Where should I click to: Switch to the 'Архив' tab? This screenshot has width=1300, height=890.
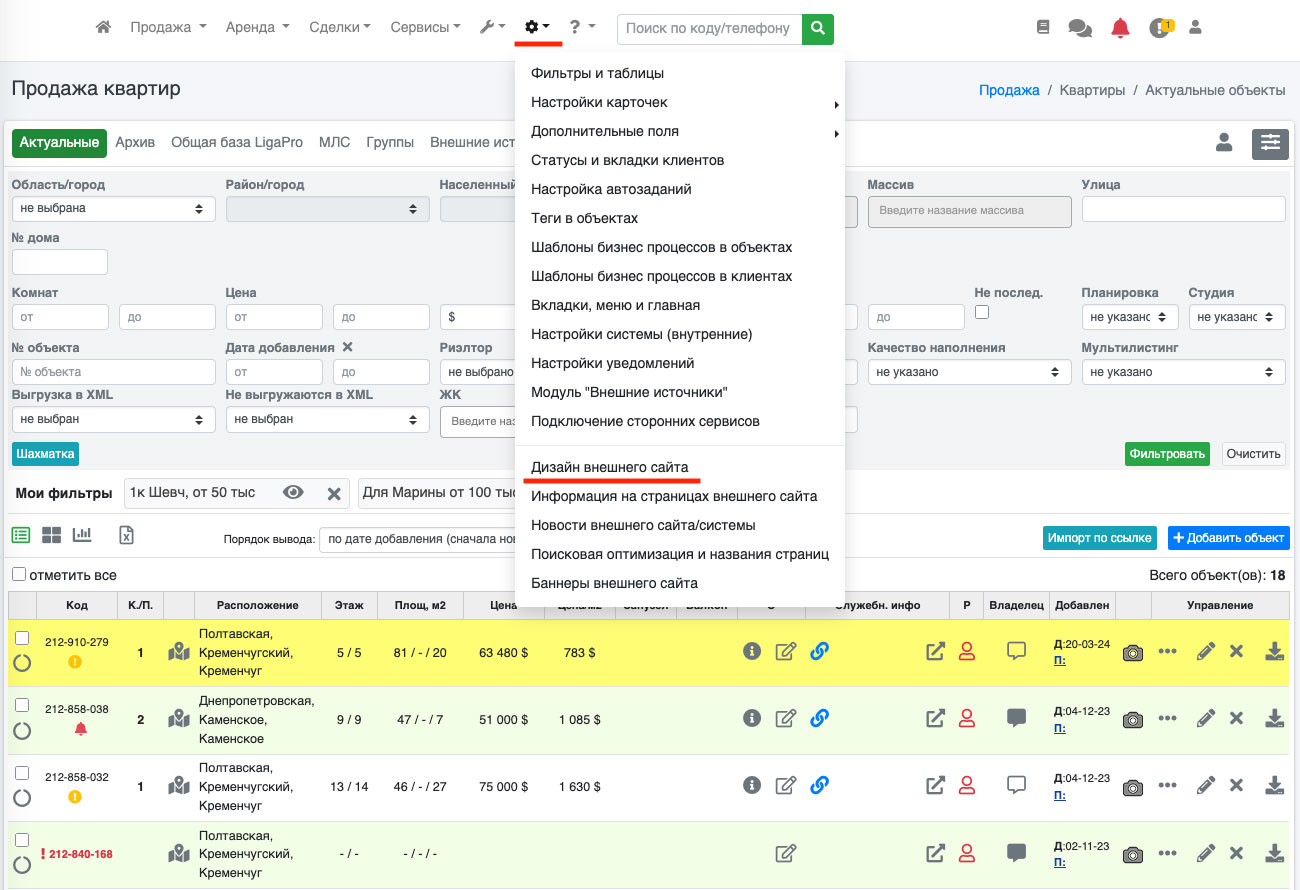click(135, 142)
